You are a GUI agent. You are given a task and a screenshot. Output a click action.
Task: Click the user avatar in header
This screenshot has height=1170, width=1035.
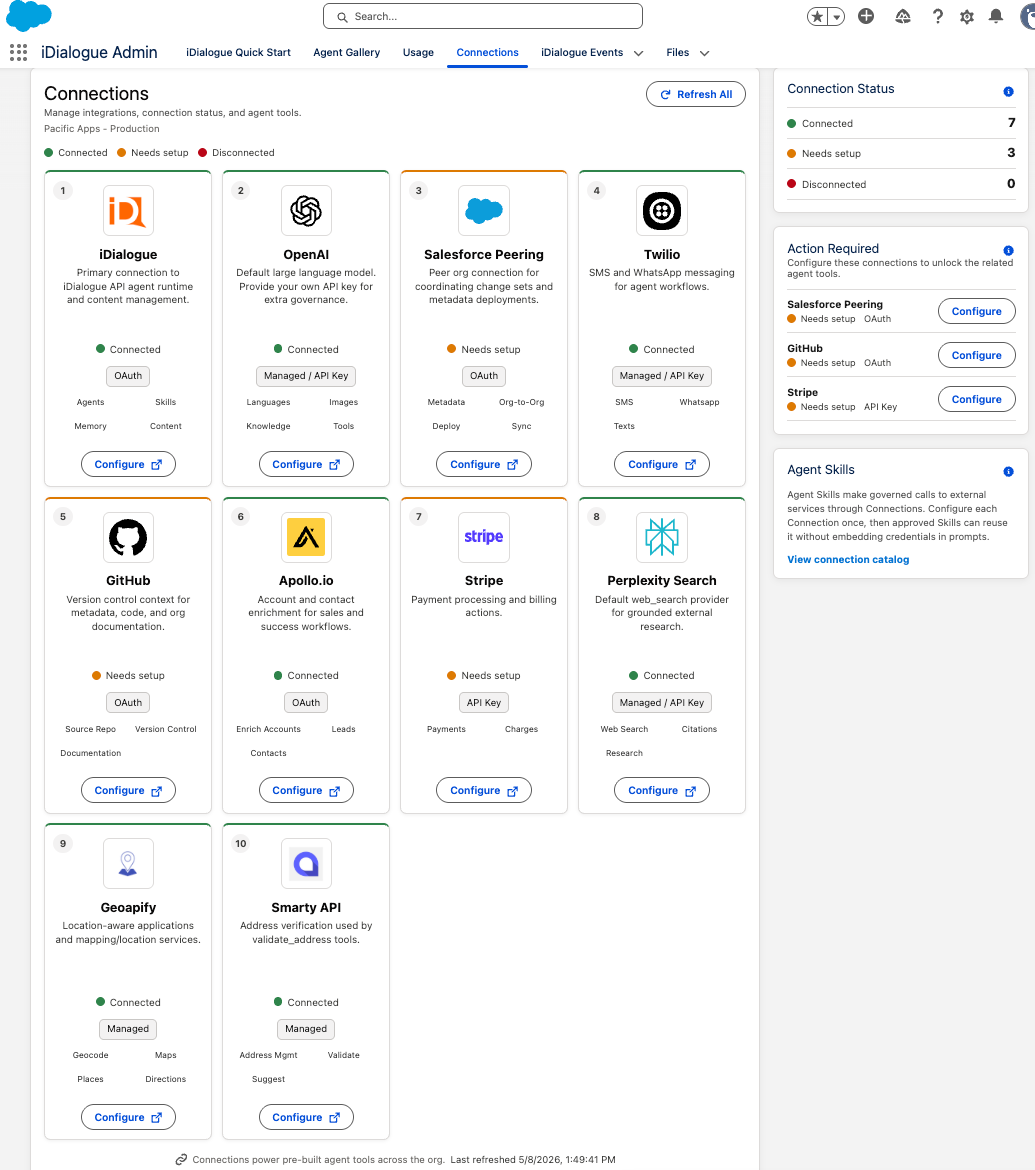1028,16
